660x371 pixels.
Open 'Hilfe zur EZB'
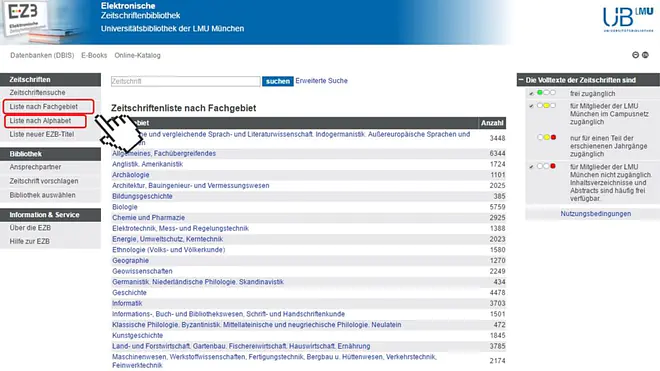[29, 241]
